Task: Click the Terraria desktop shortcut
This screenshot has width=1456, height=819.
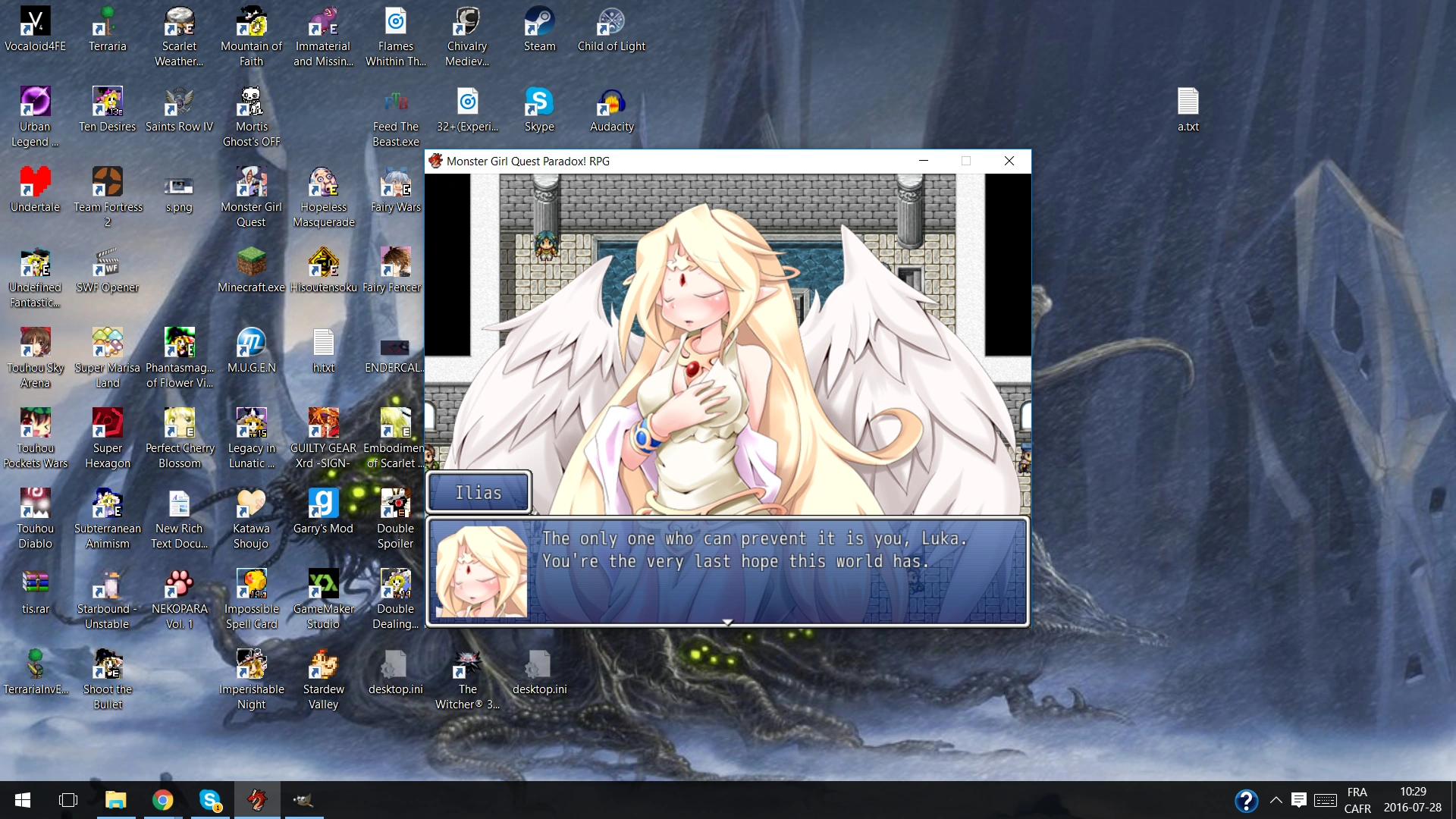Action: [x=107, y=23]
